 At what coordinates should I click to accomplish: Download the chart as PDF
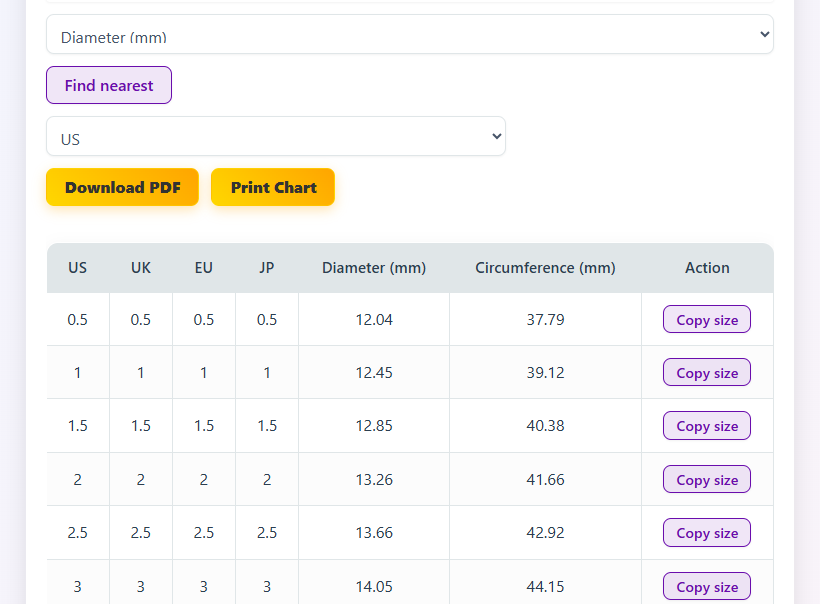[x=122, y=187]
